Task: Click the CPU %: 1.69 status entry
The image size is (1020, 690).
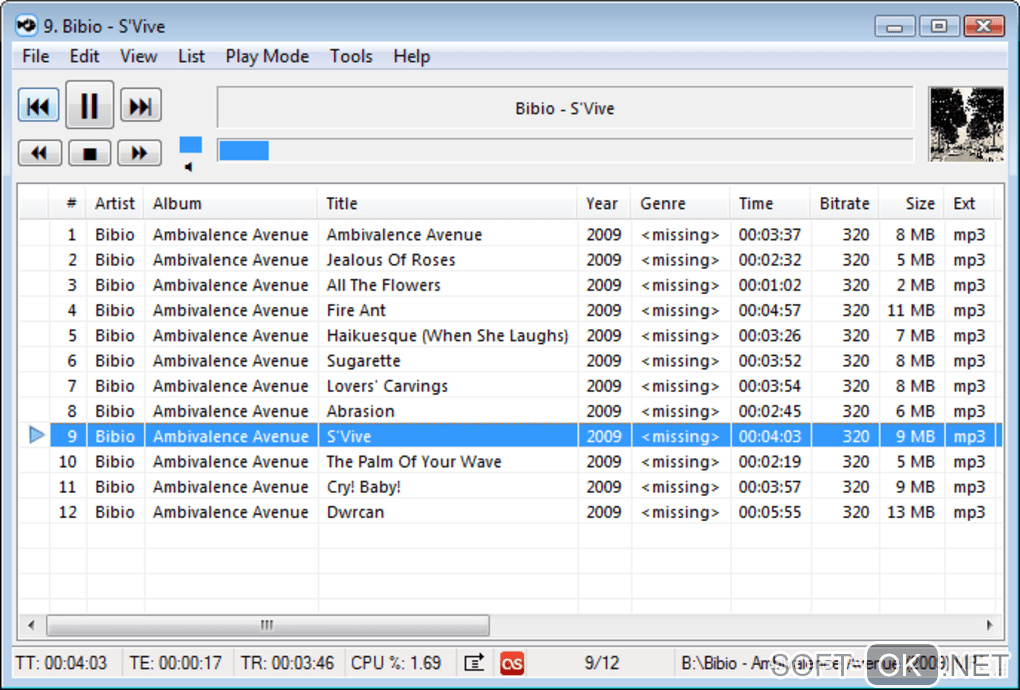Action: click(396, 663)
